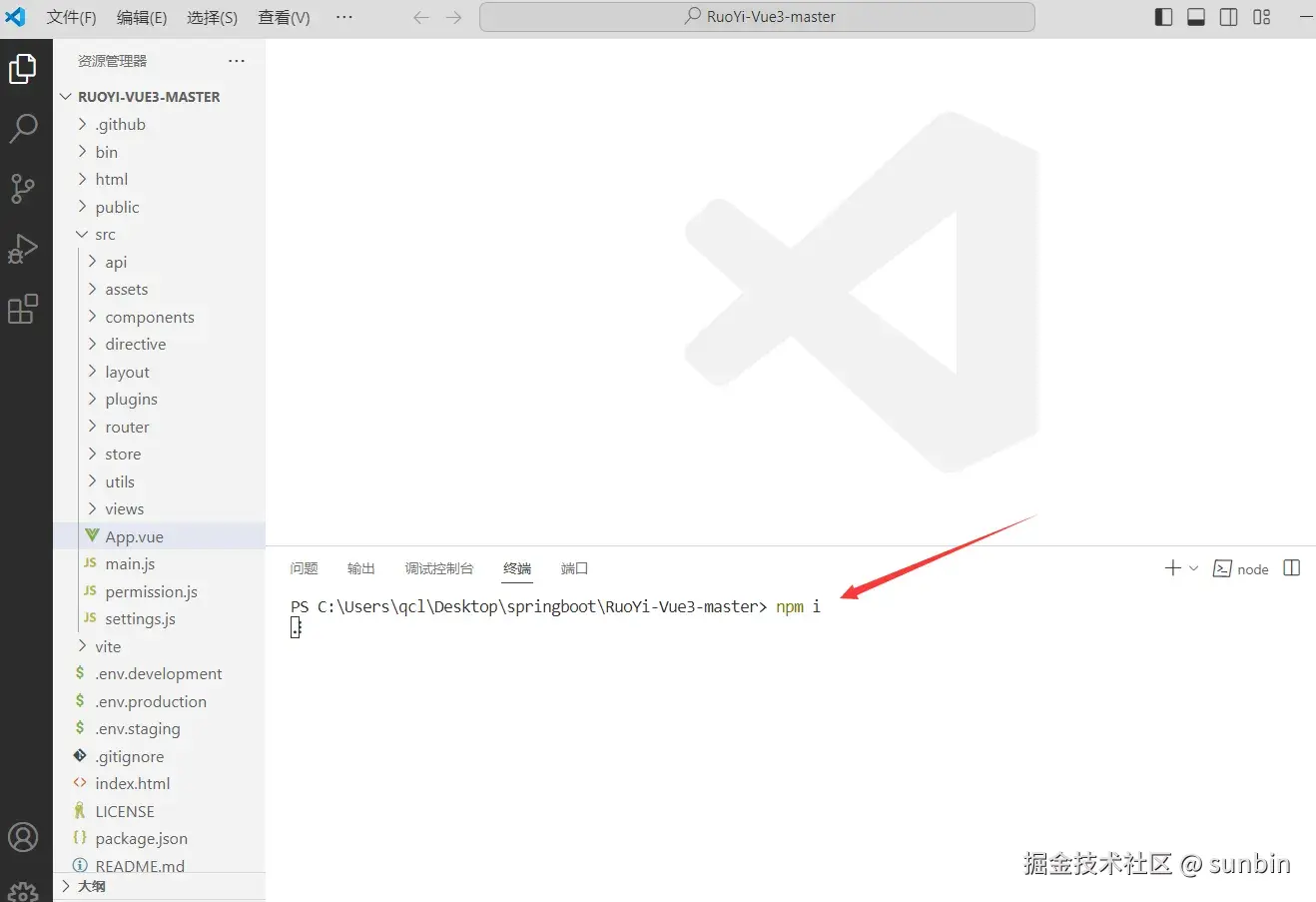1316x902 pixels.
Task: Toggle the bottom panel layout icon
Action: tap(1196, 17)
